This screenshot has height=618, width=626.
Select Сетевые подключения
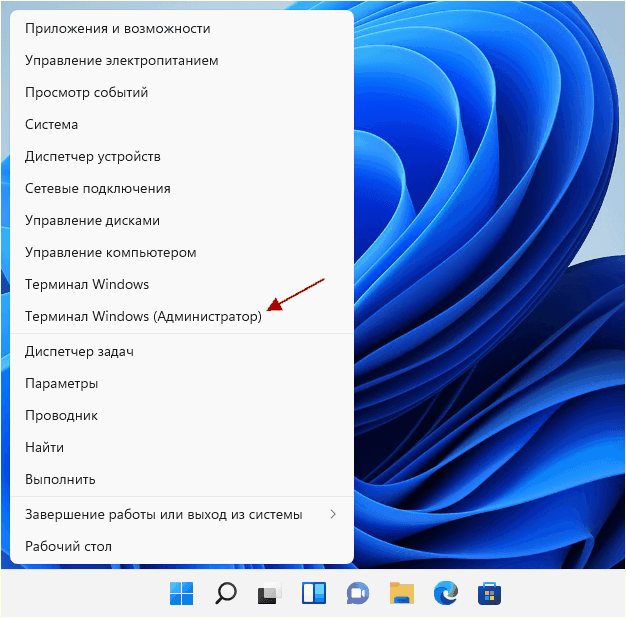pos(182,188)
